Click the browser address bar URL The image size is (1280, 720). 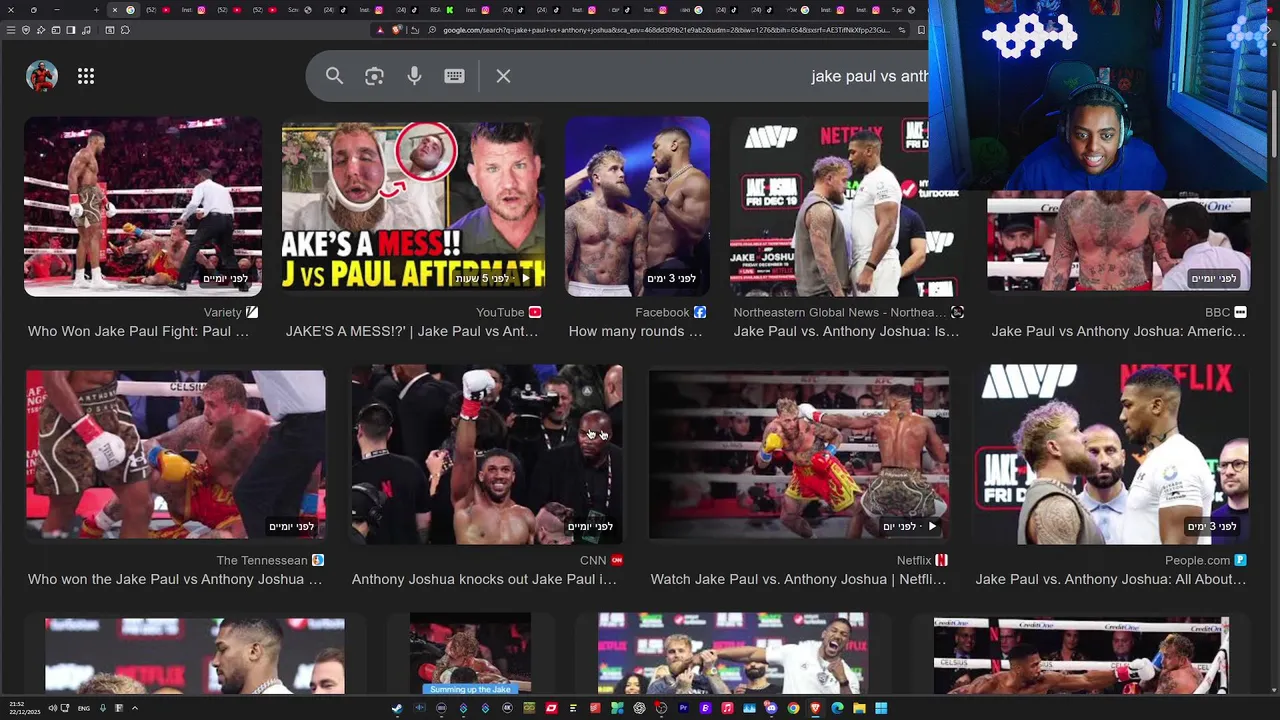[666, 30]
